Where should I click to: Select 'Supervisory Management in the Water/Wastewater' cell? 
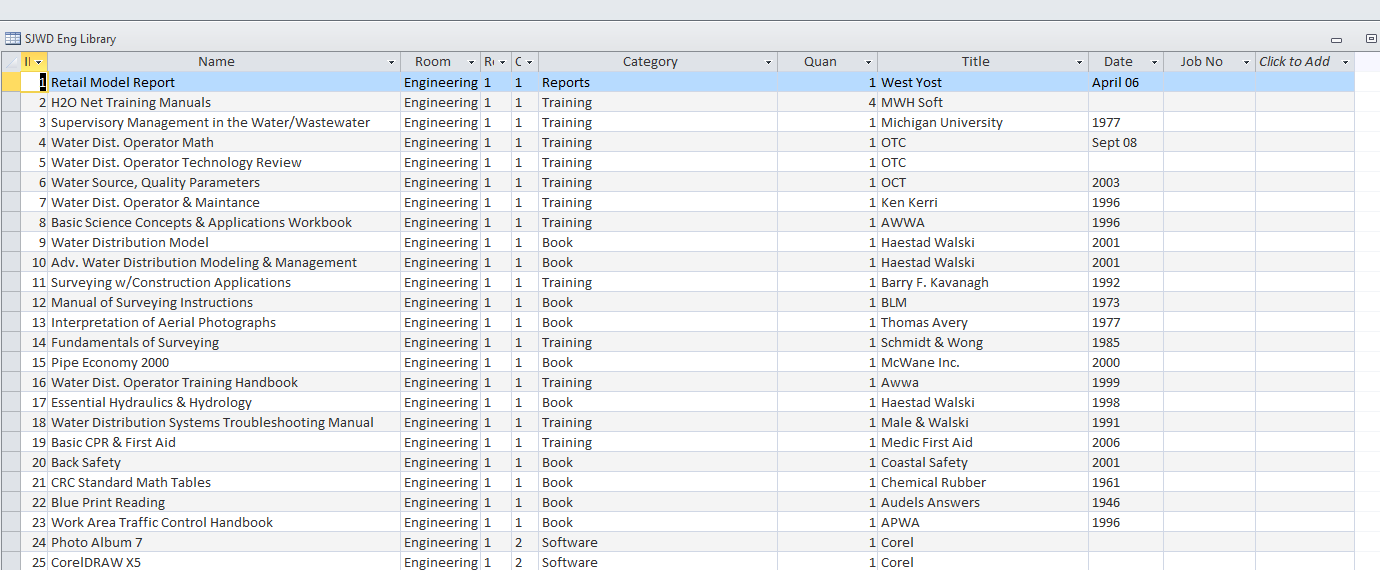click(224, 122)
